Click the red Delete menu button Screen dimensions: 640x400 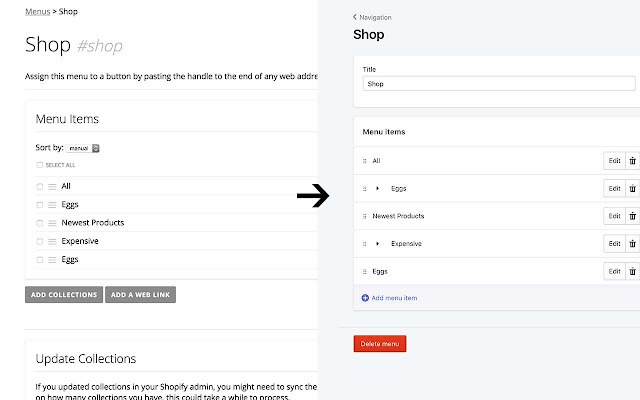380,344
